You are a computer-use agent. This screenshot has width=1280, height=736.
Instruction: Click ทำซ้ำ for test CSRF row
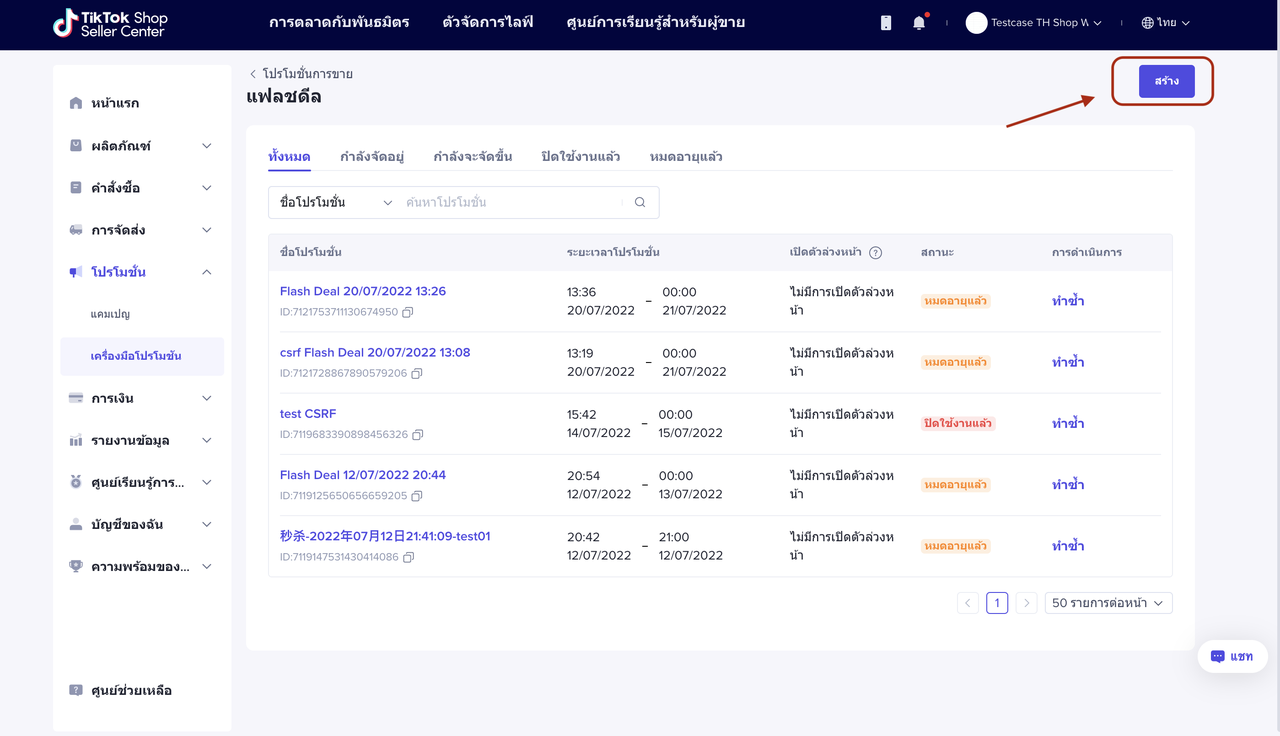[1068, 424]
